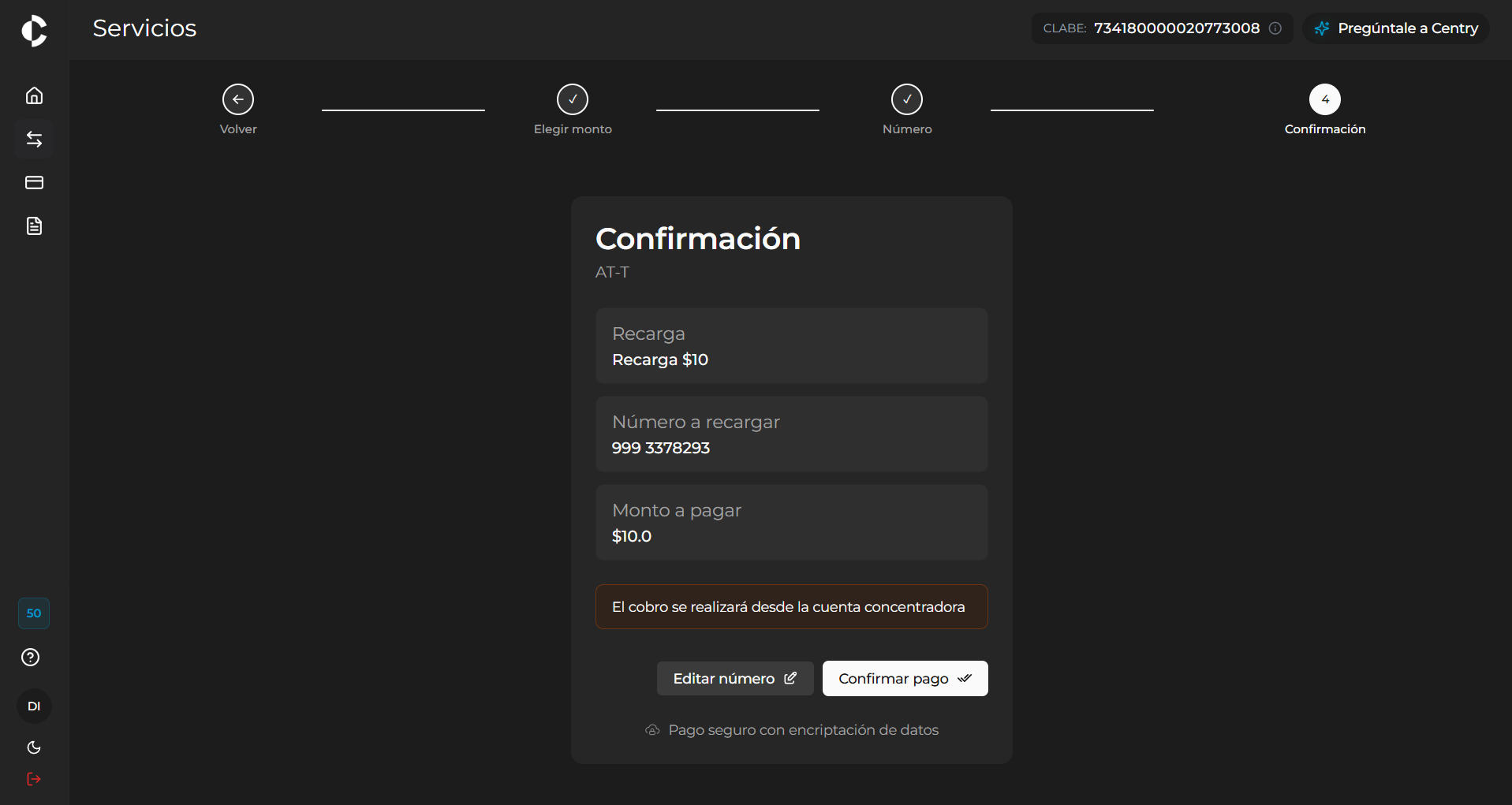Click the Servicios page title
This screenshot has height=805, width=1512.
click(144, 28)
